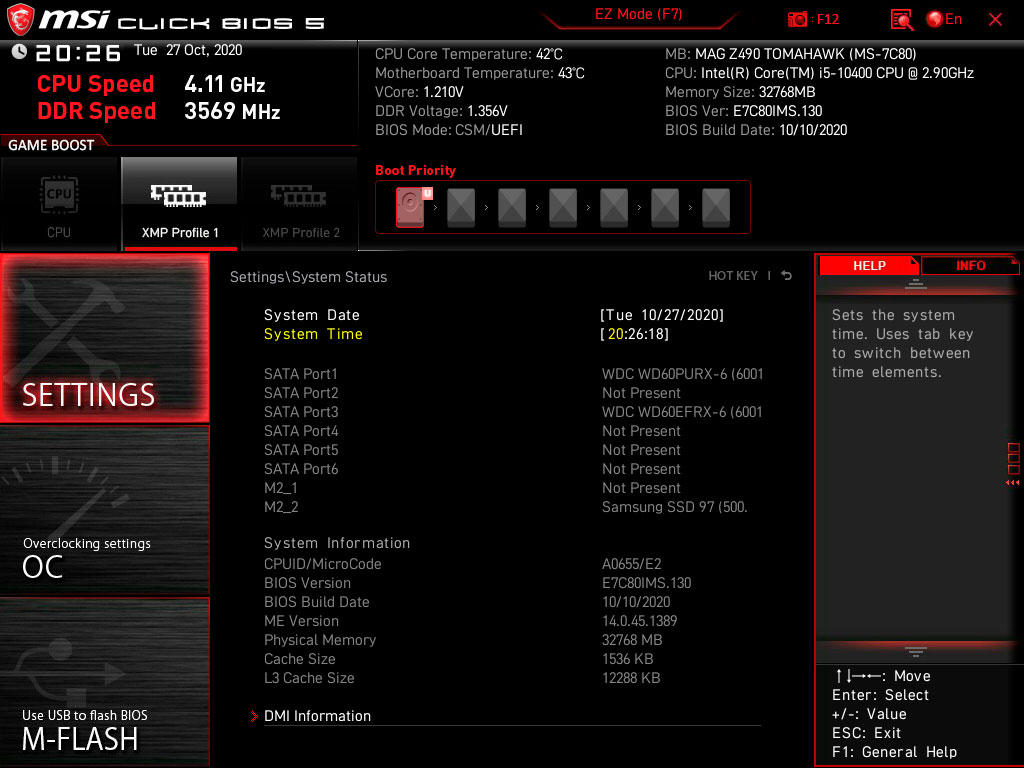The image size is (1024, 768).
Task: Open the BIOS search magnifier icon
Action: 902,20
